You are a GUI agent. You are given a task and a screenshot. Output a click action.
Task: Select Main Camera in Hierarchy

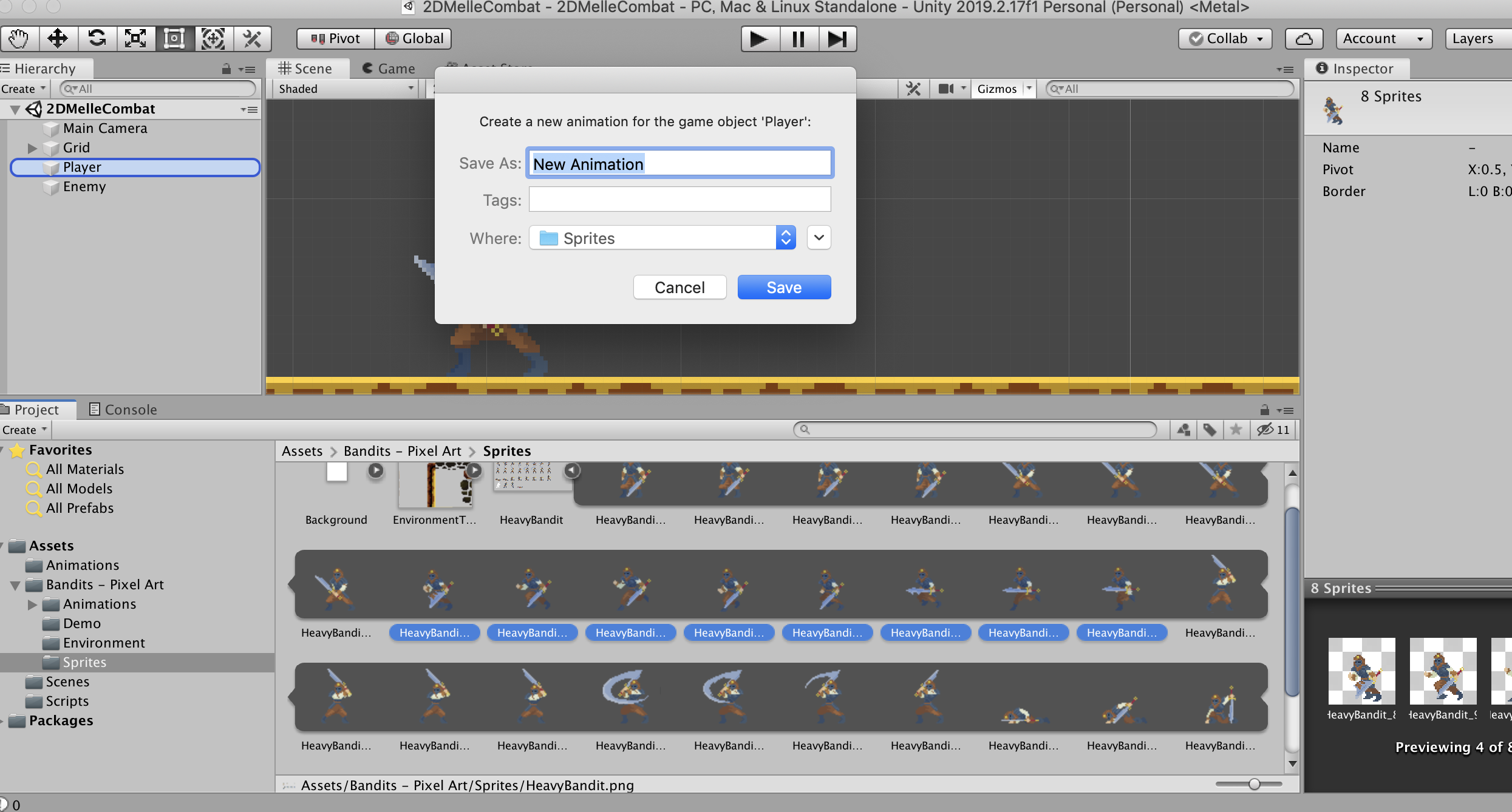click(x=105, y=129)
